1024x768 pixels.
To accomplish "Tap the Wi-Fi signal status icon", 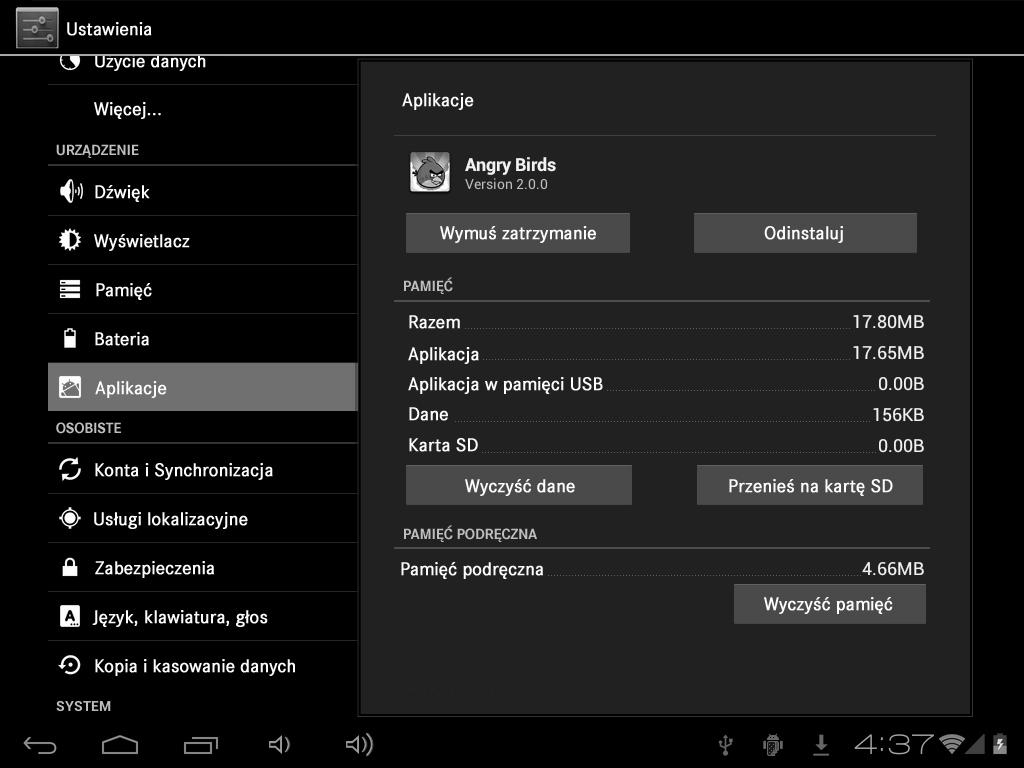I will tap(952, 743).
